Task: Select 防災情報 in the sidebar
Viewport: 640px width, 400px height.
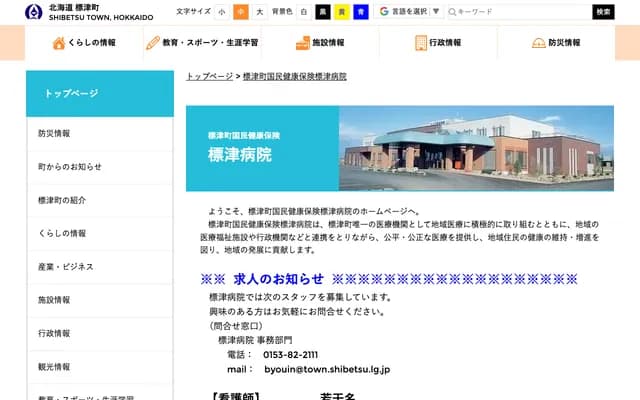Action: [100, 133]
